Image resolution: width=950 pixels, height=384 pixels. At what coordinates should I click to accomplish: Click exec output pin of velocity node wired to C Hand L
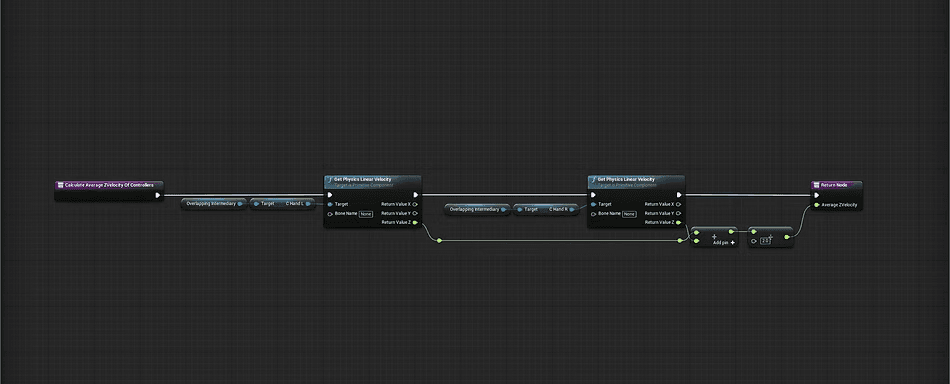pos(415,195)
